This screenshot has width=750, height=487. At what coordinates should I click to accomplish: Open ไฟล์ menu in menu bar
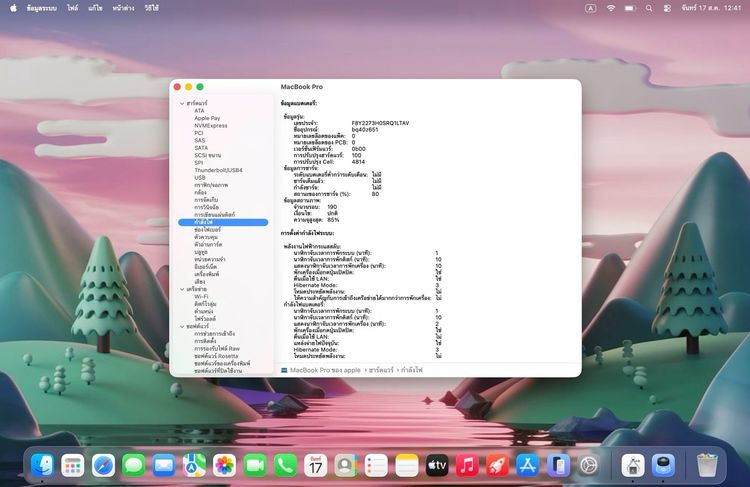coord(73,8)
